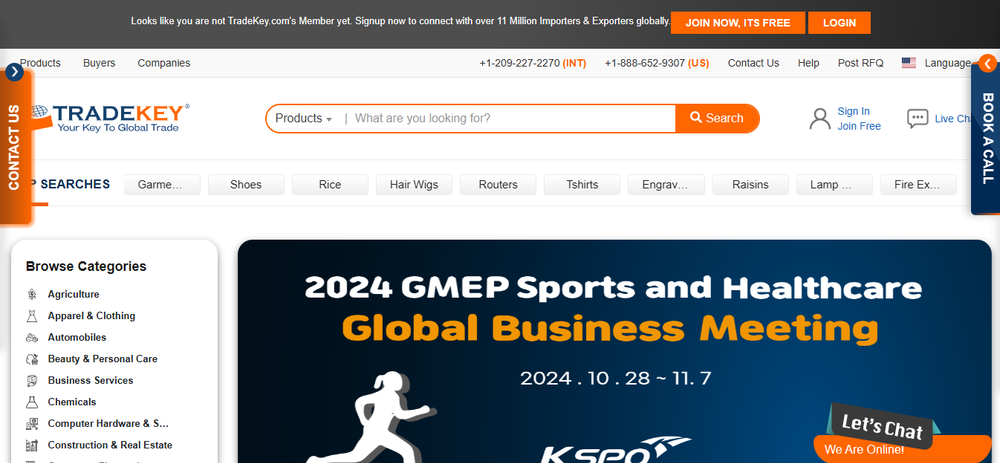Open Post RFQ
The image size is (1000, 463).
pos(860,63)
